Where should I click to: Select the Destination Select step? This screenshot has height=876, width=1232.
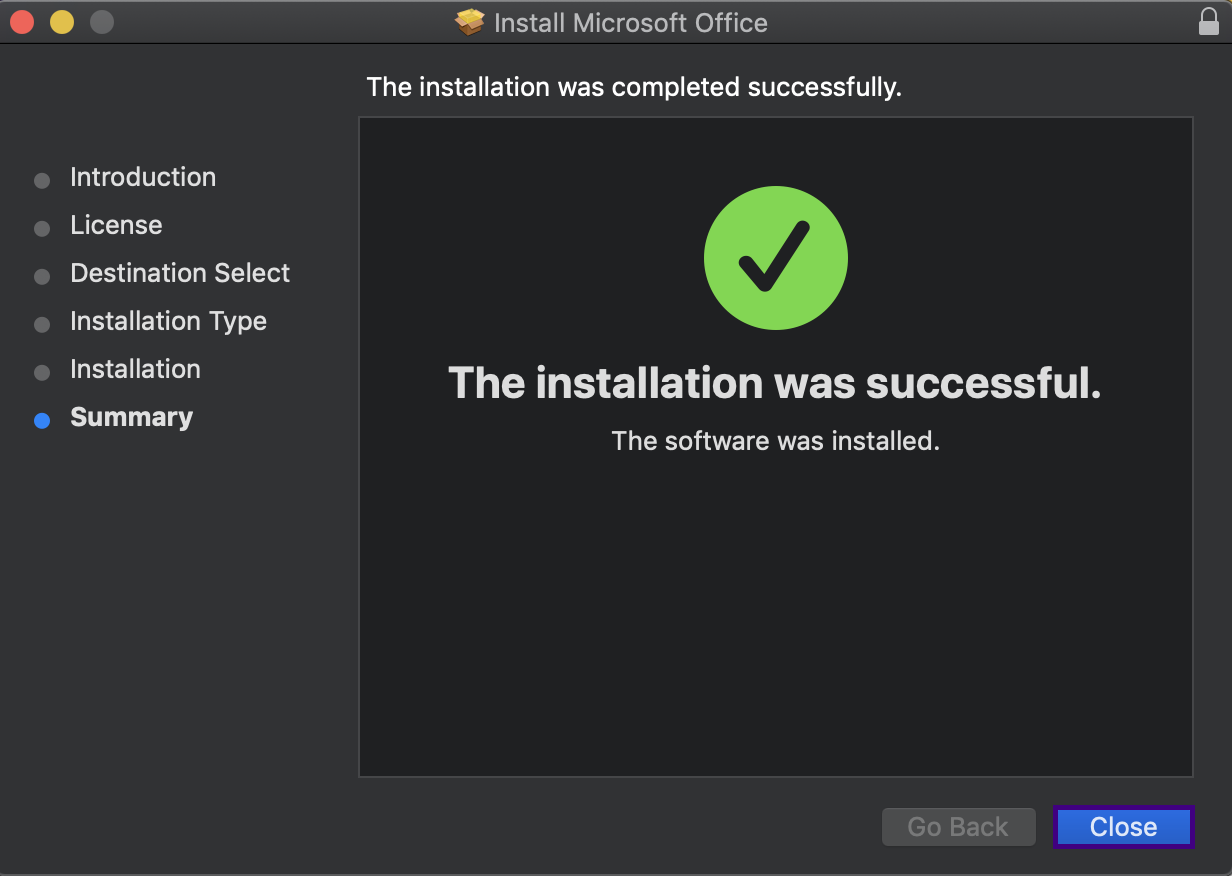[x=180, y=273]
